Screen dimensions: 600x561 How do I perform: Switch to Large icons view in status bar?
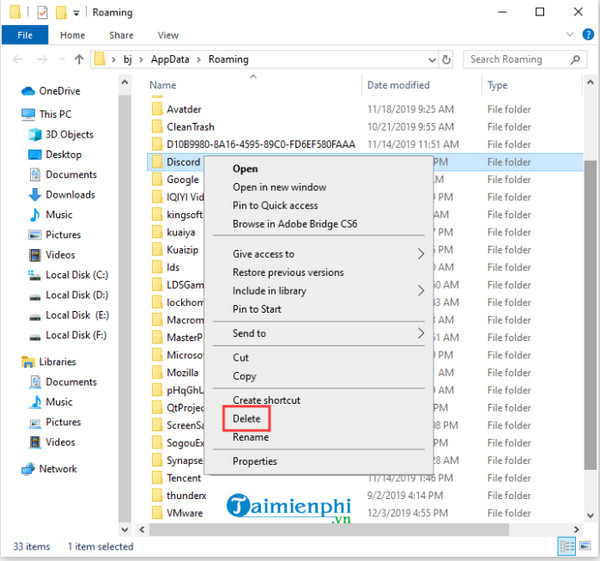click(585, 546)
